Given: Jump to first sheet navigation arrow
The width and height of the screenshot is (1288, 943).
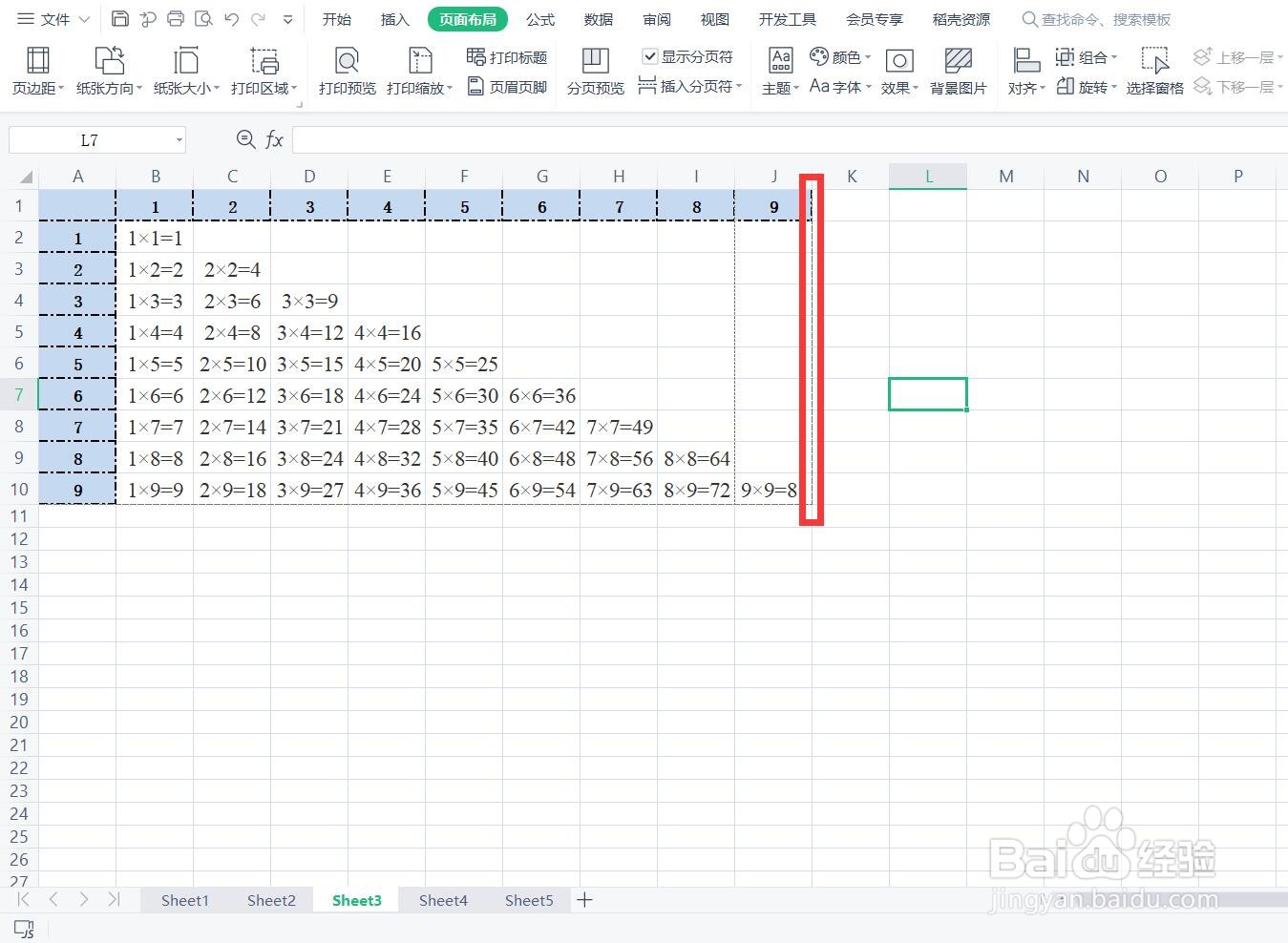Looking at the screenshot, I should (24, 899).
